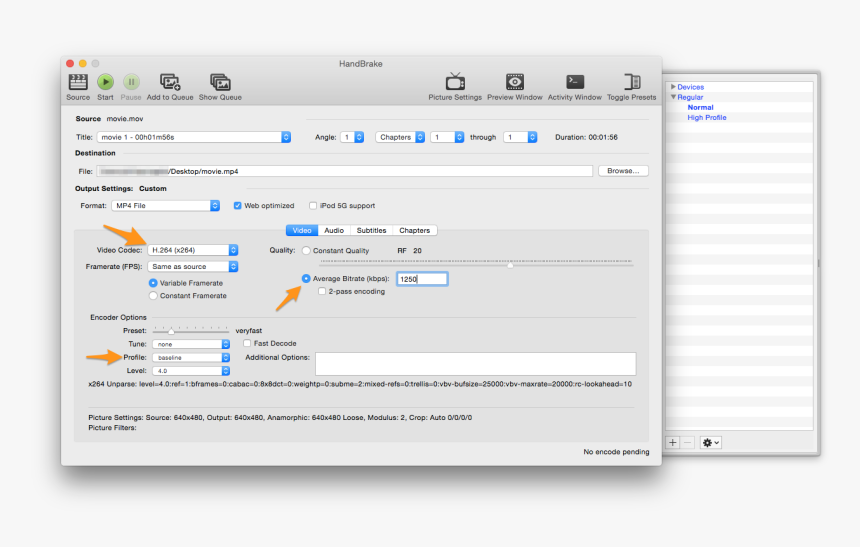Select Average Bitrate radio button

(306, 279)
